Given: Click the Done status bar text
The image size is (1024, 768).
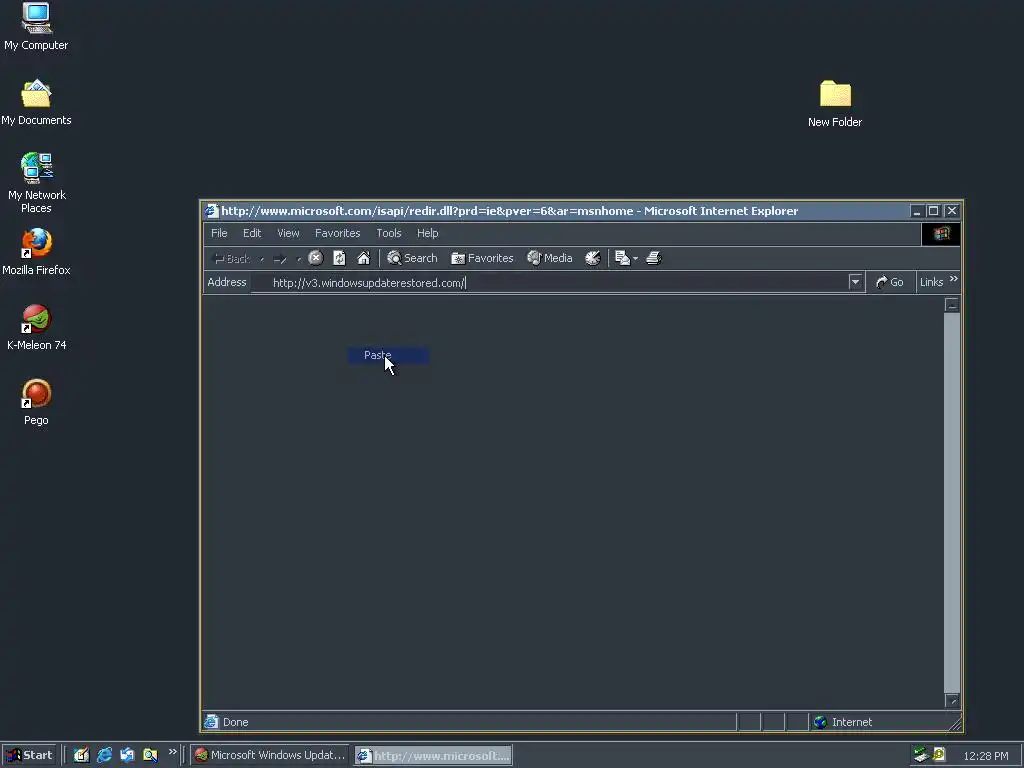Looking at the screenshot, I should coord(235,722).
